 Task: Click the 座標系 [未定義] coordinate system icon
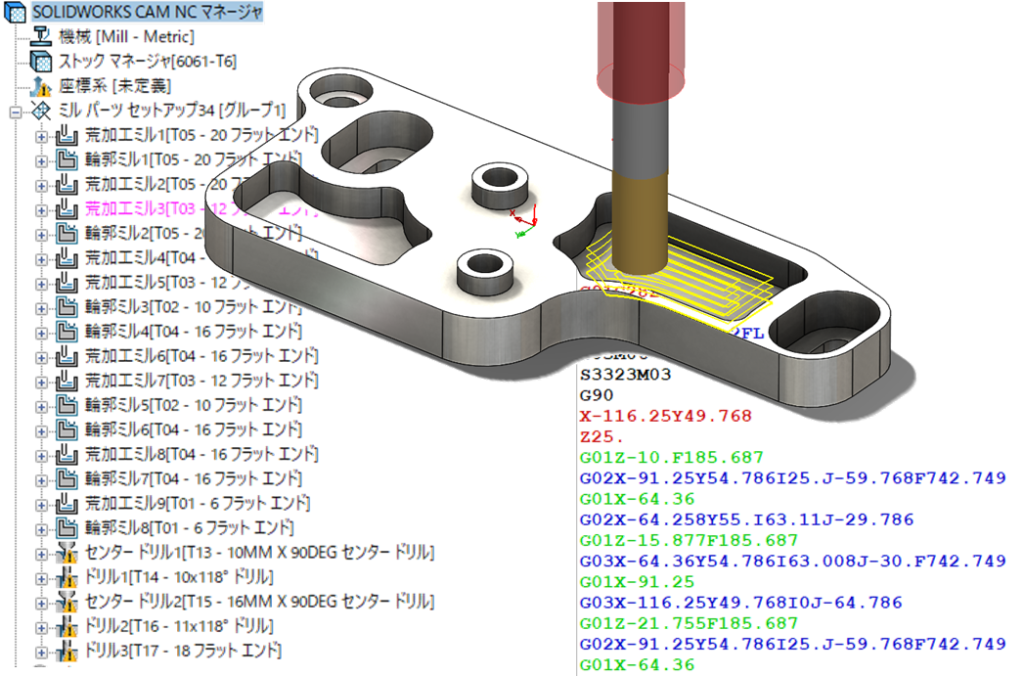[41, 86]
